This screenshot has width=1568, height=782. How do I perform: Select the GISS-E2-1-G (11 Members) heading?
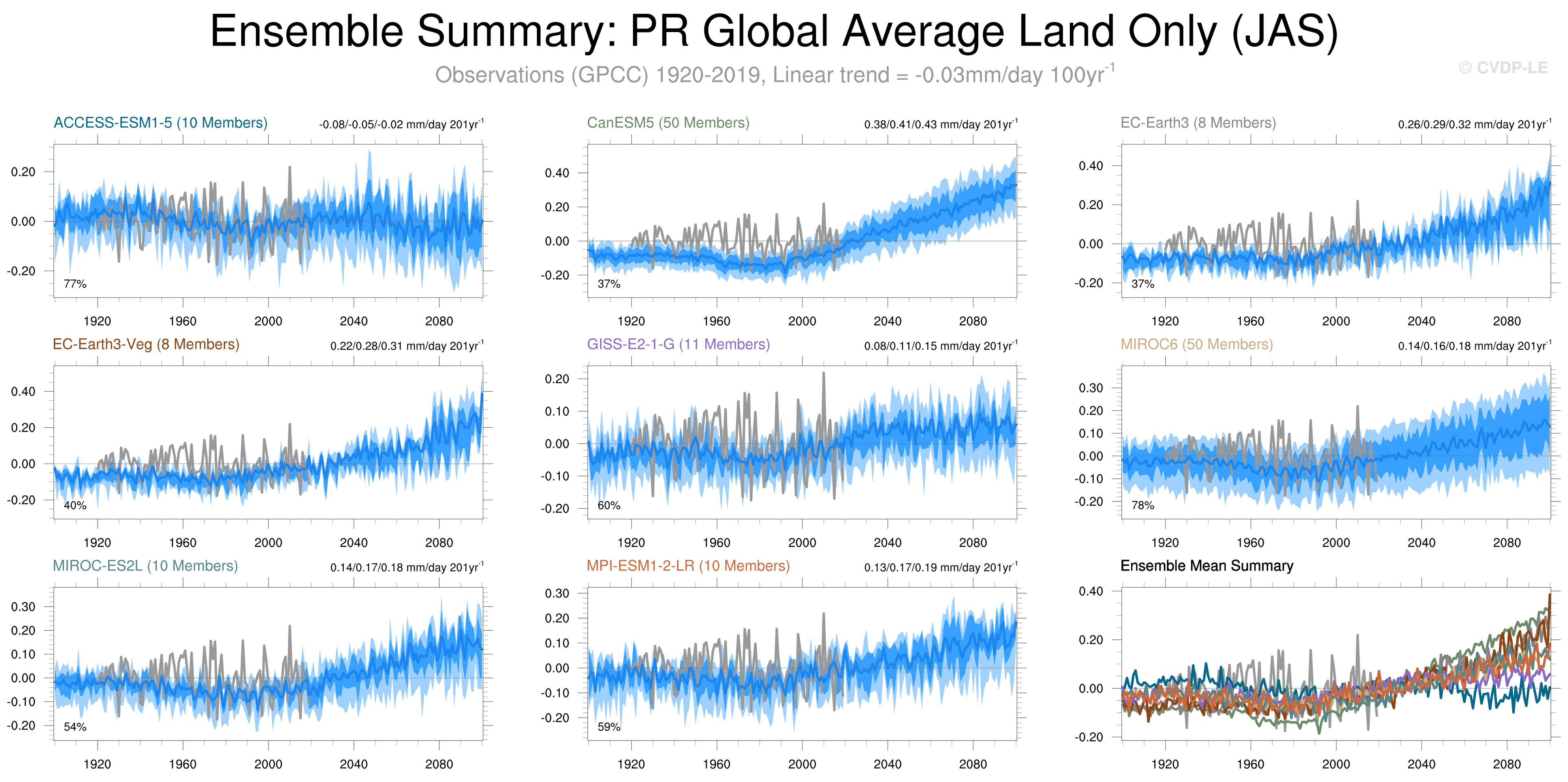(x=678, y=344)
